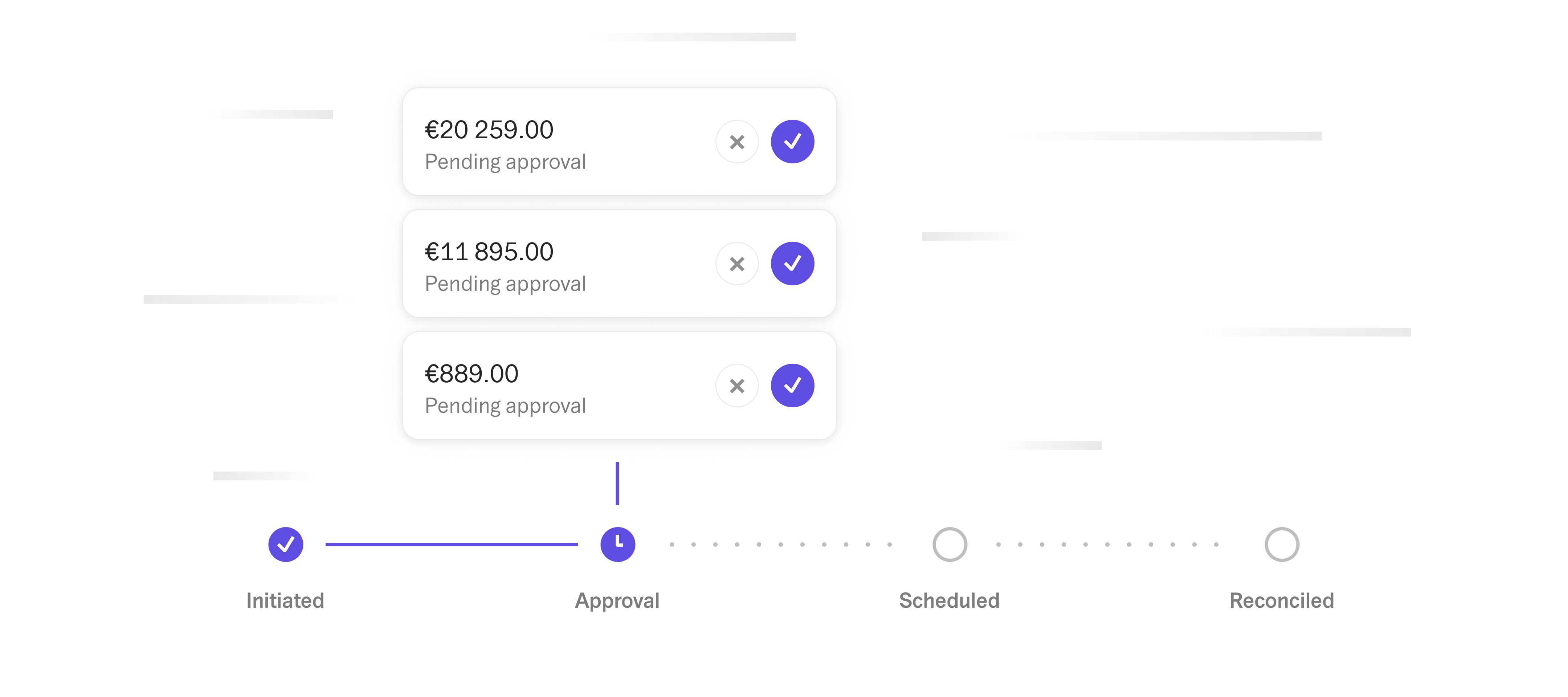Viewport: 1568px width, 697px height.
Task: Approve the €11 895.00 payment
Action: tap(792, 264)
